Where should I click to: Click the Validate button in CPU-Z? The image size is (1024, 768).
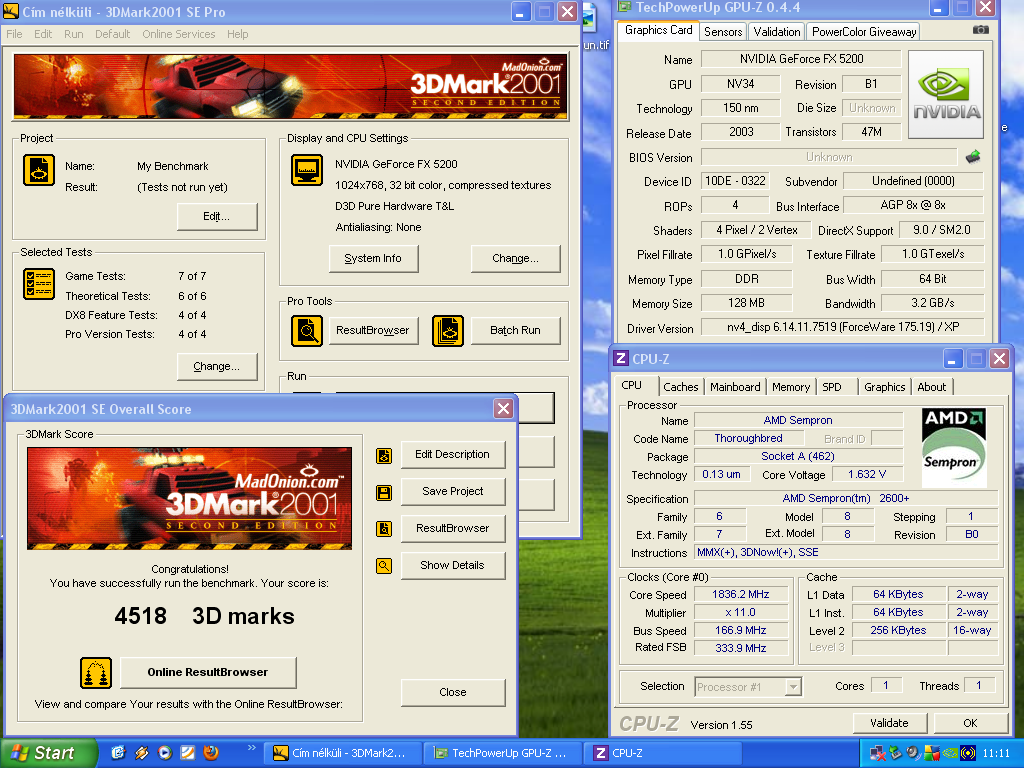tap(889, 723)
